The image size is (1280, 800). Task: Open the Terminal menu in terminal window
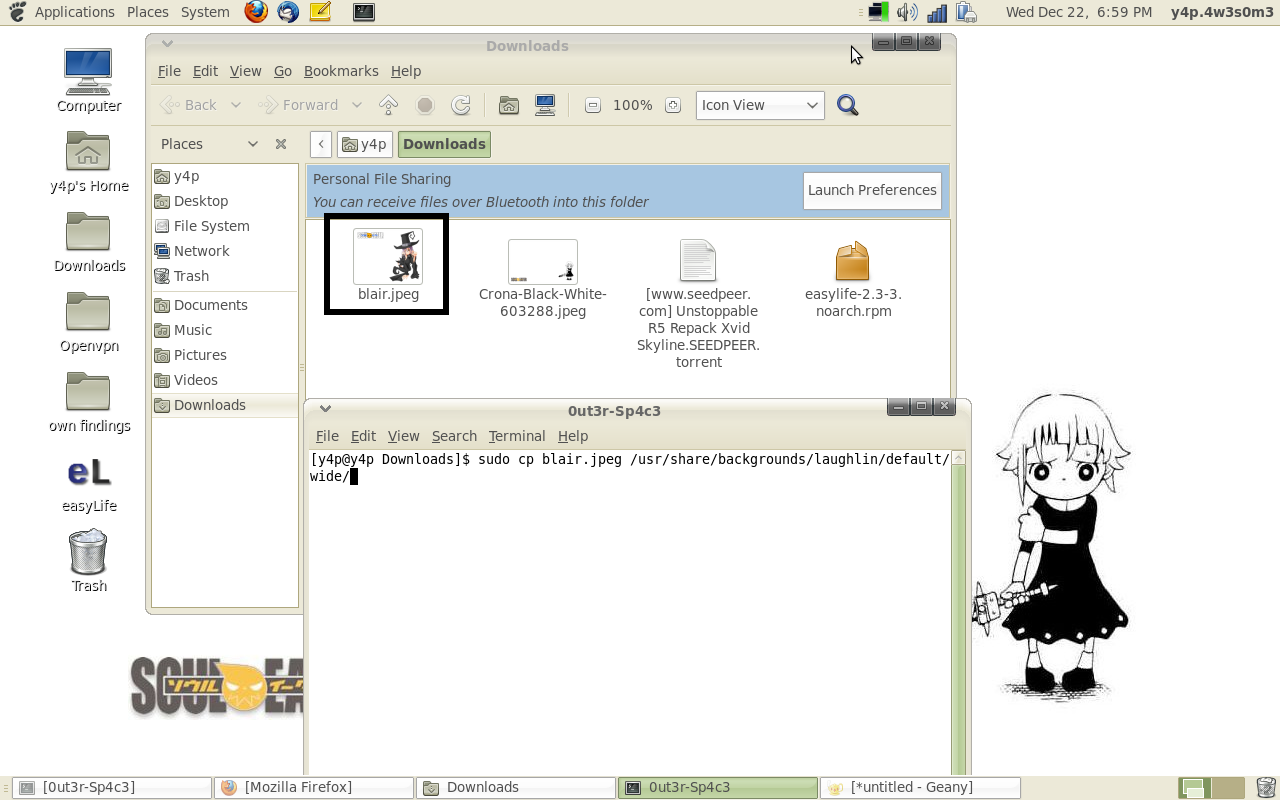point(517,436)
